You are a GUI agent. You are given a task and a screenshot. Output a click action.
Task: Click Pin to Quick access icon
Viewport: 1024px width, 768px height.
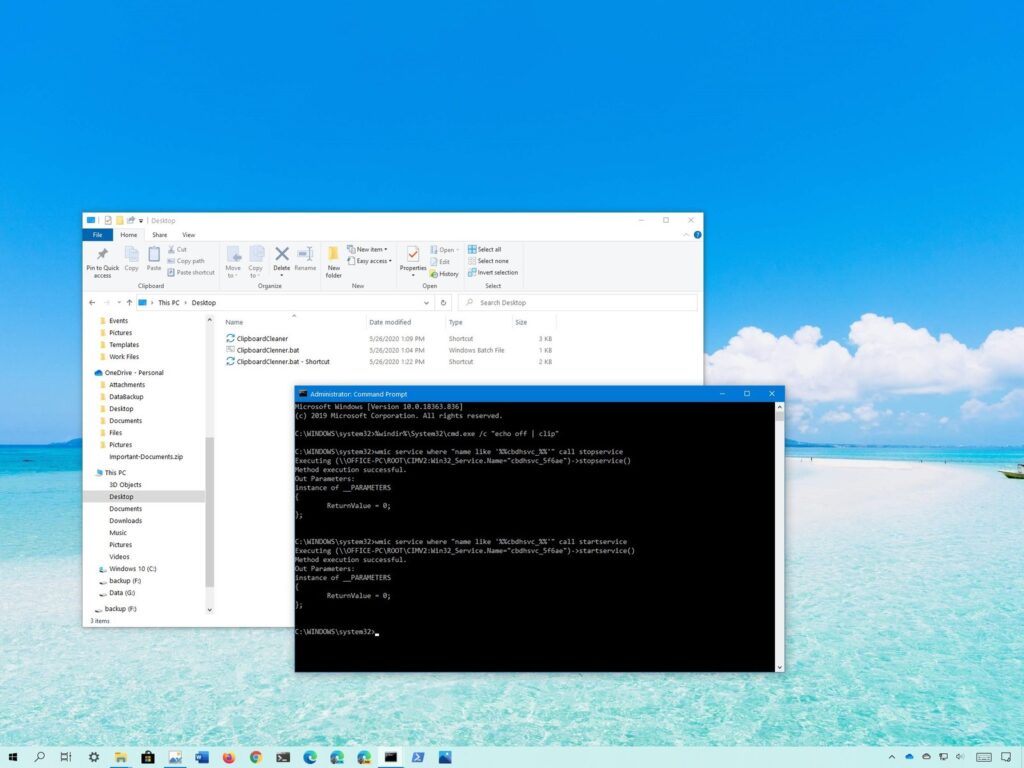coord(103,263)
